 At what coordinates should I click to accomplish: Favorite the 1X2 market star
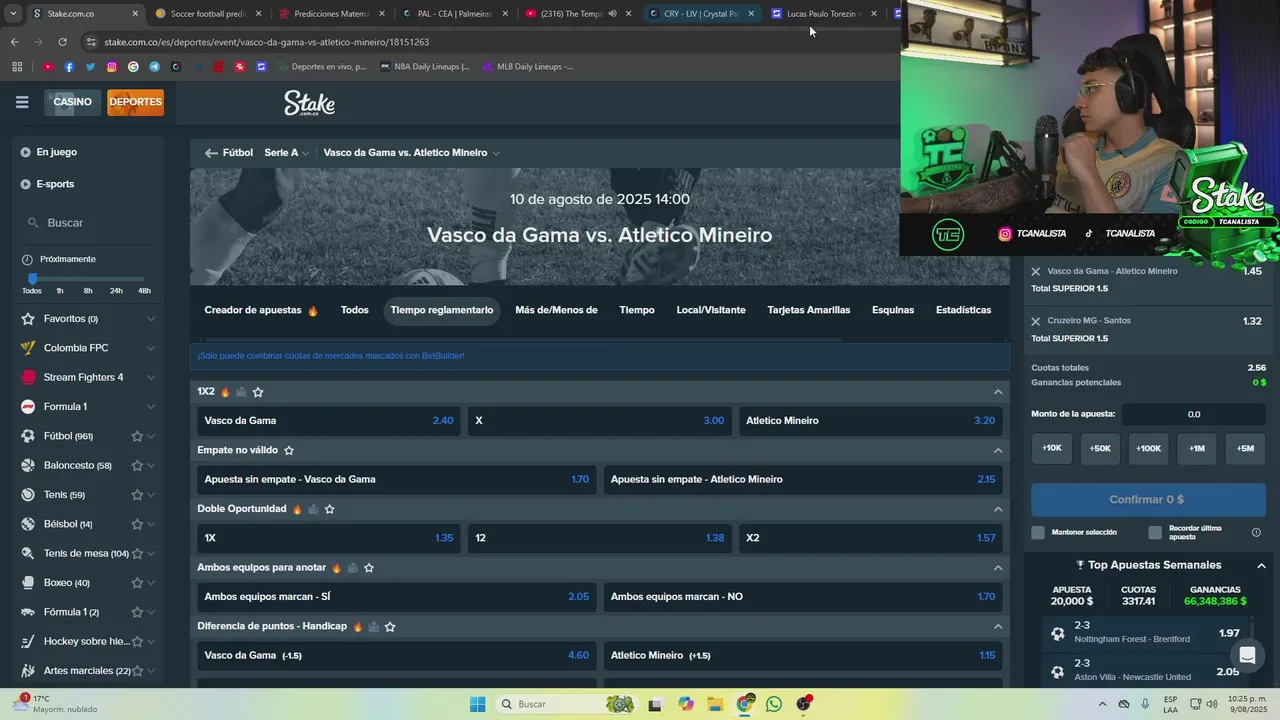(x=258, y=392)
